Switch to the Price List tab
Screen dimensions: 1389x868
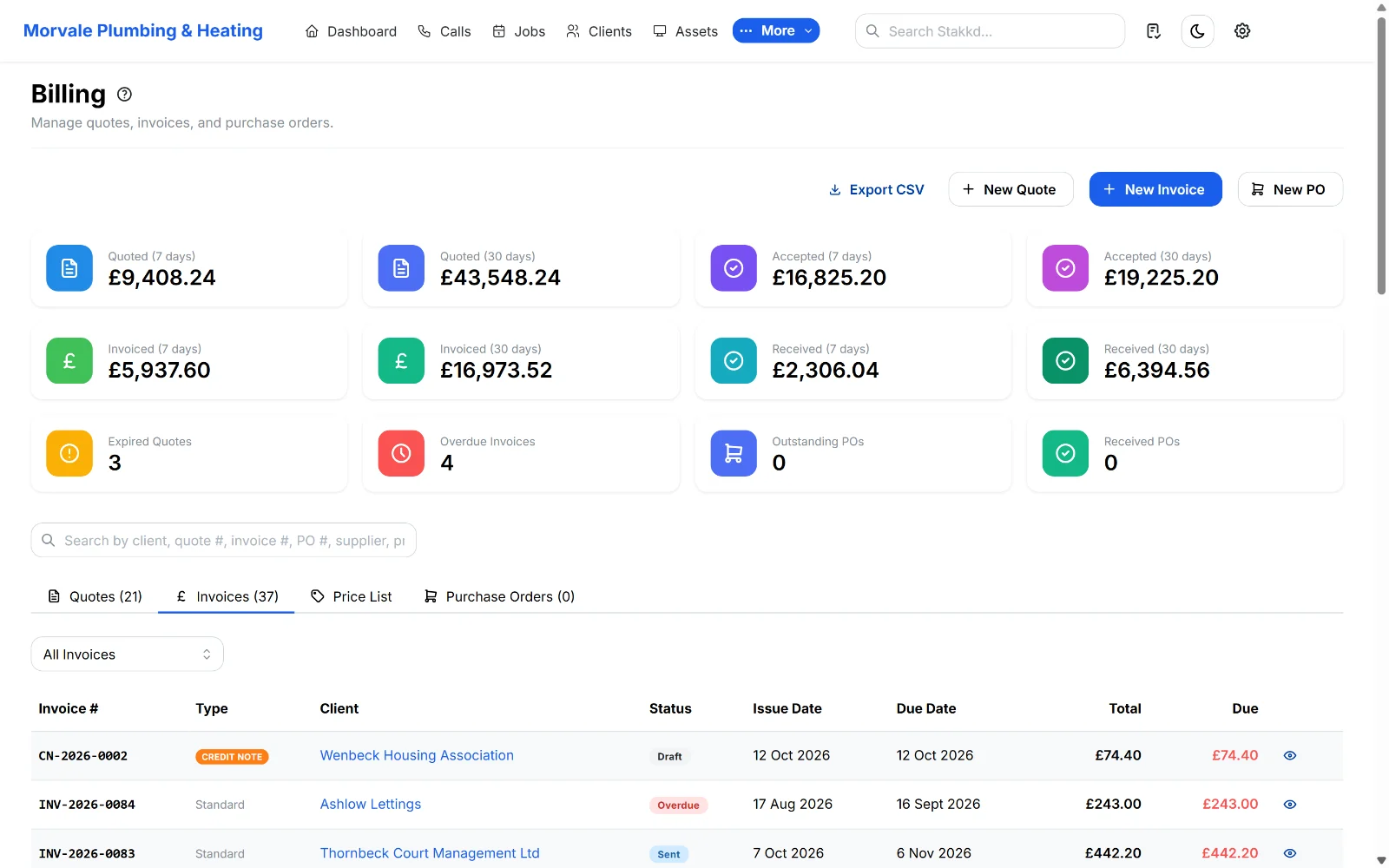[352, 596]
